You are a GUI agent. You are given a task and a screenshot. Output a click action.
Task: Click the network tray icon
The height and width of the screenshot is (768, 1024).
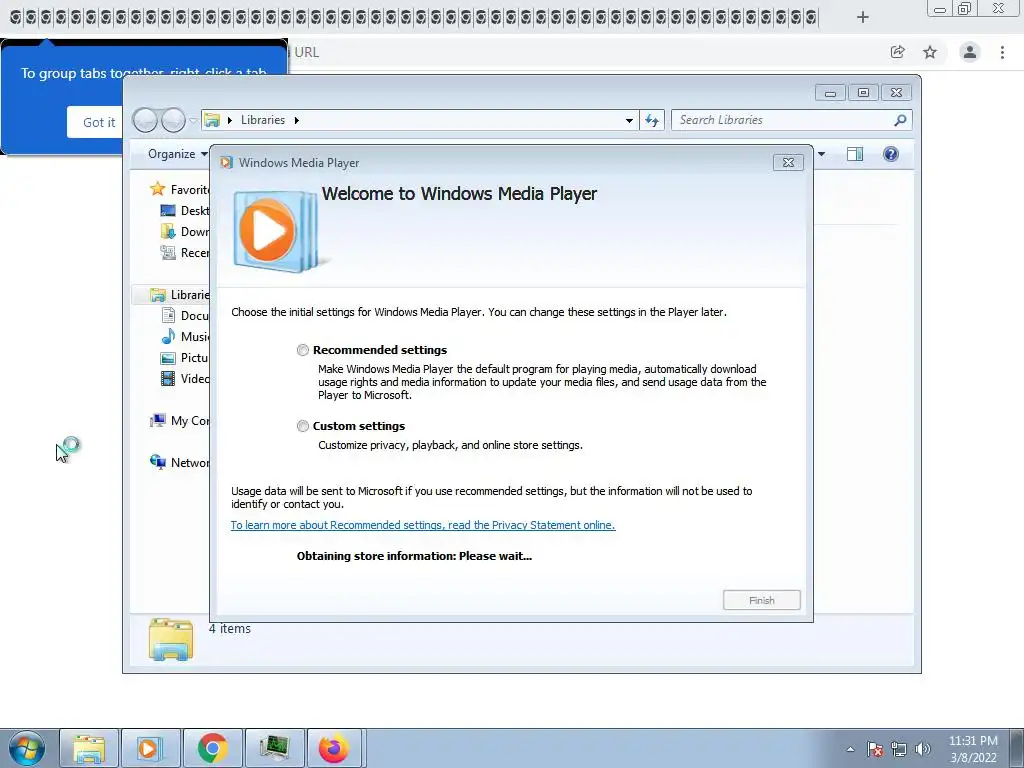pyautogui.click(x=899, y=749)
